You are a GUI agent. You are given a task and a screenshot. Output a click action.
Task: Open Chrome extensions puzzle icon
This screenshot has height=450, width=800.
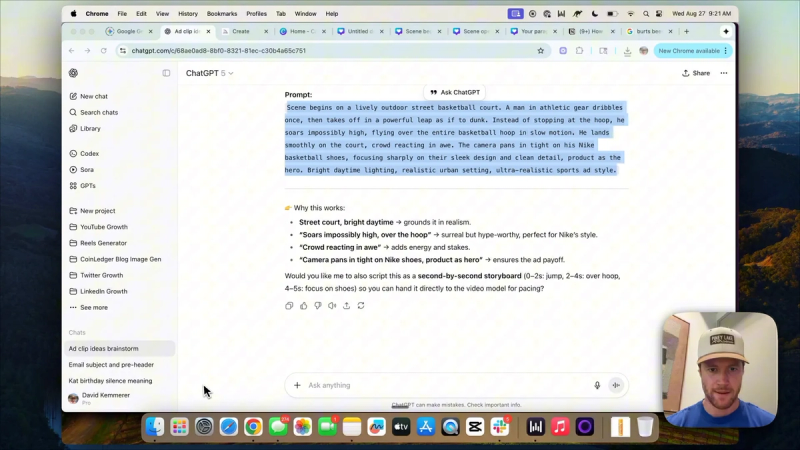(579, 51)
